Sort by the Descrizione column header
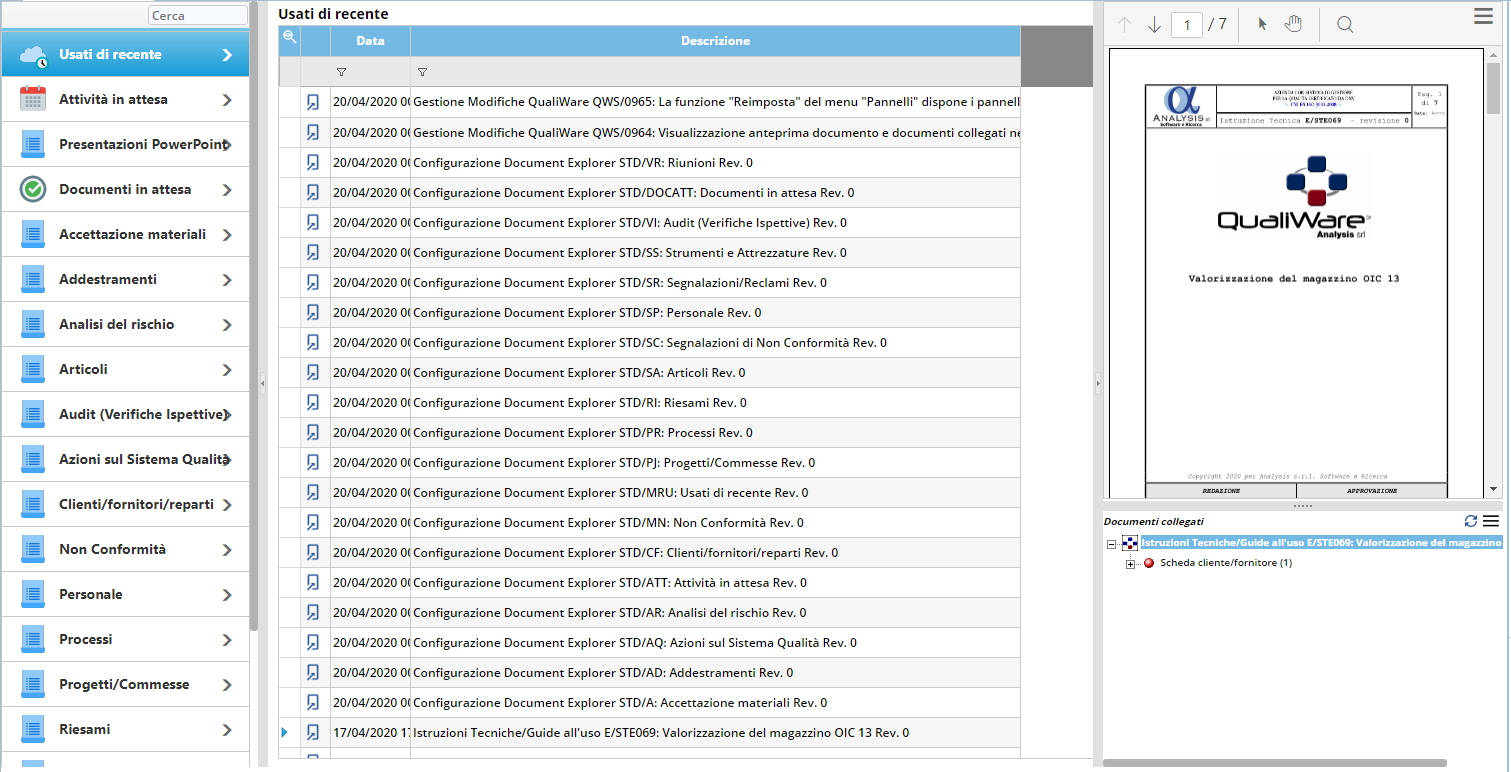The width and height of the screenshot is (1511, 772). (x=715, y=41)
